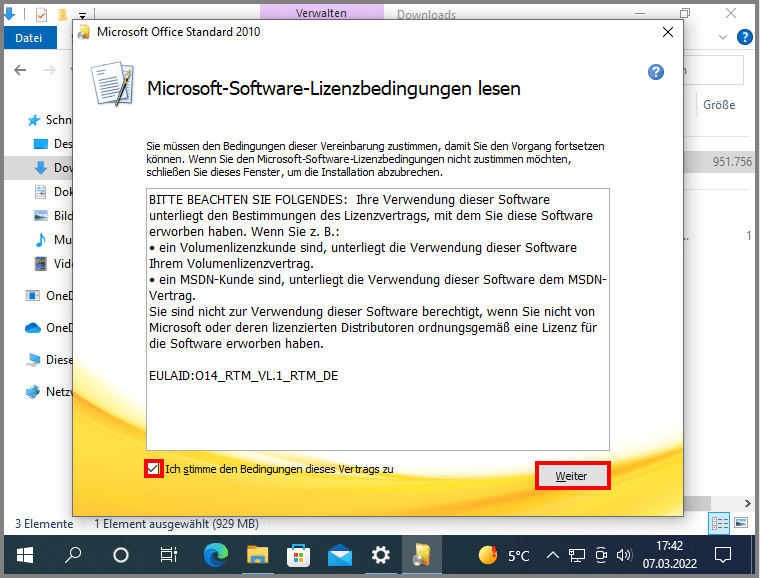
Task: Open the notification center icon
Action: click(724, 555)
